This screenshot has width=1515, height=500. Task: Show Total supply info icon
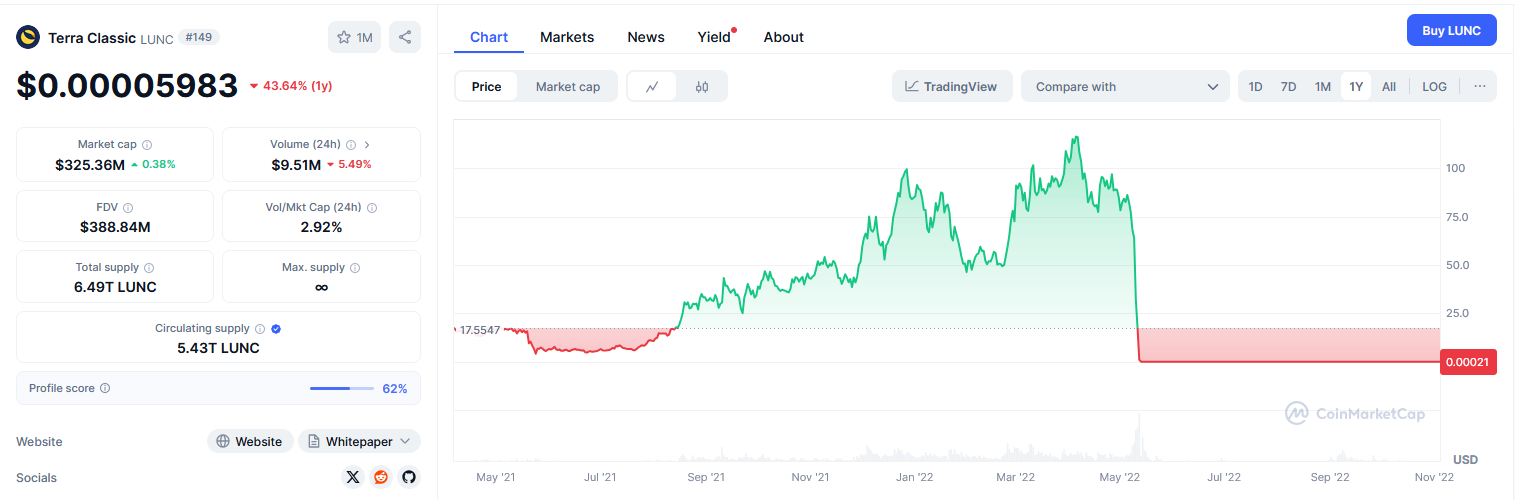(x=149, y=268)
